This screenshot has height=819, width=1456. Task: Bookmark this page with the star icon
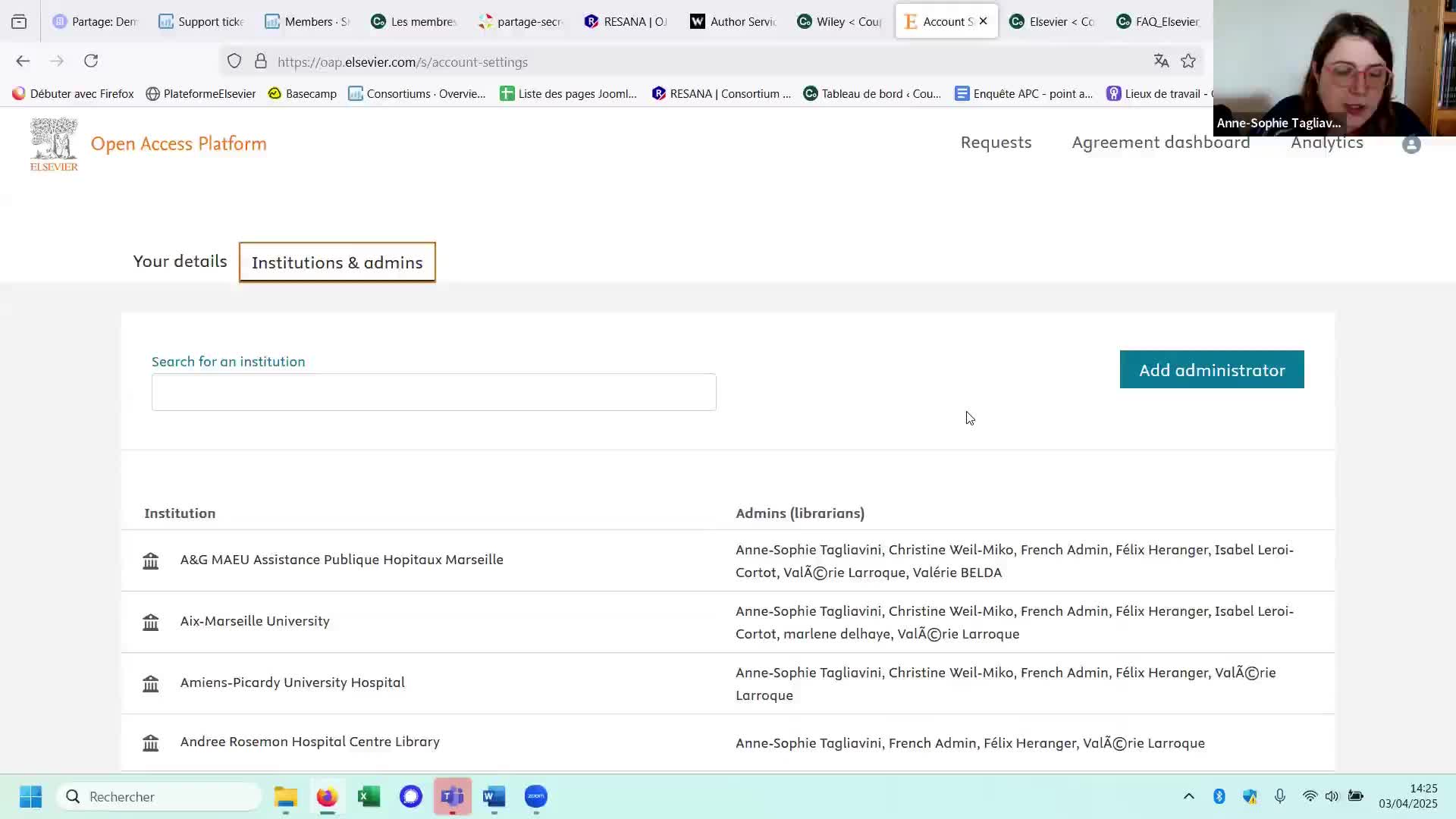point(1188,61)
